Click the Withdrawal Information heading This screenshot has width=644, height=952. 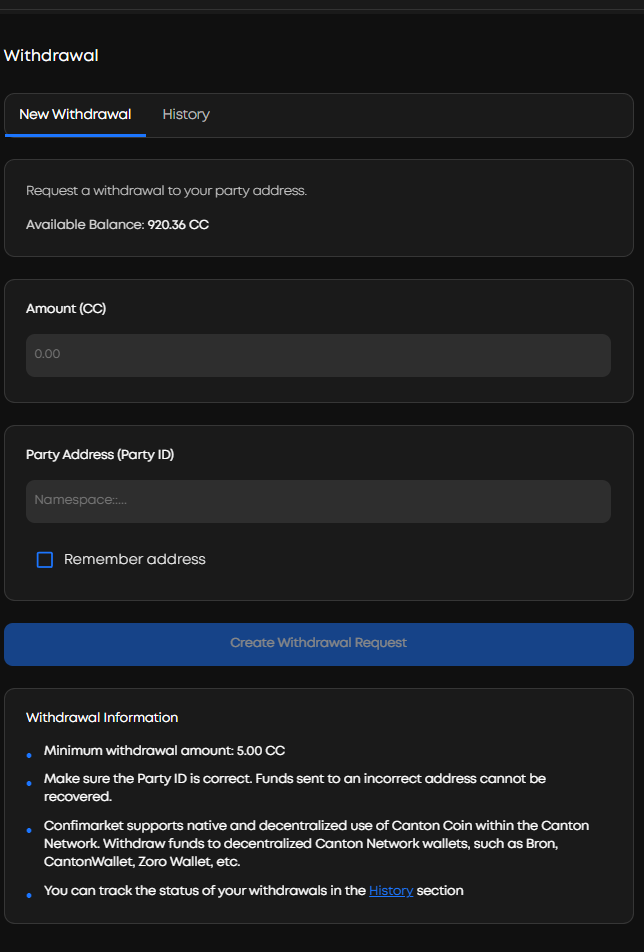pos(102,718)
